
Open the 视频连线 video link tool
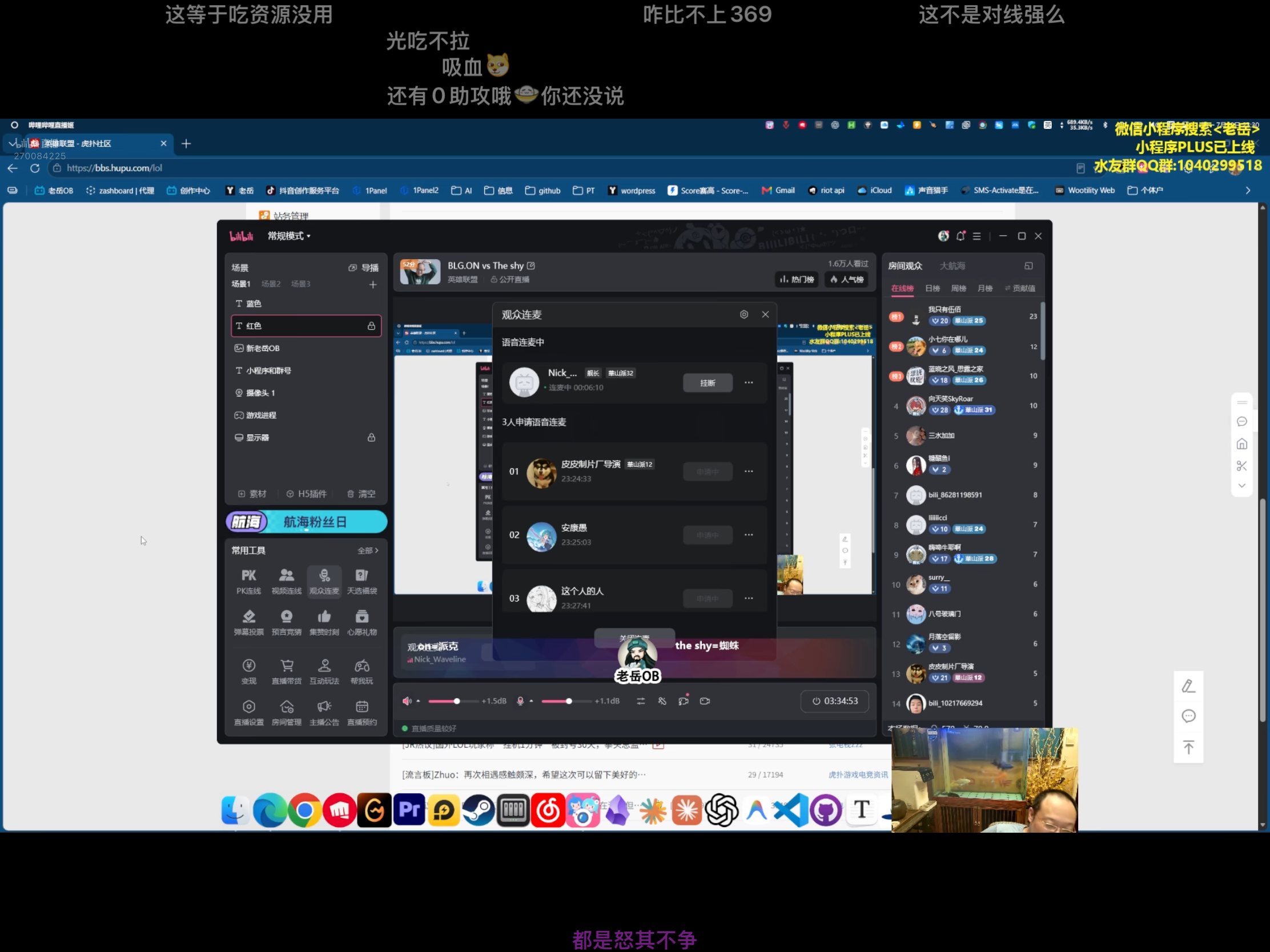[286, 580]
